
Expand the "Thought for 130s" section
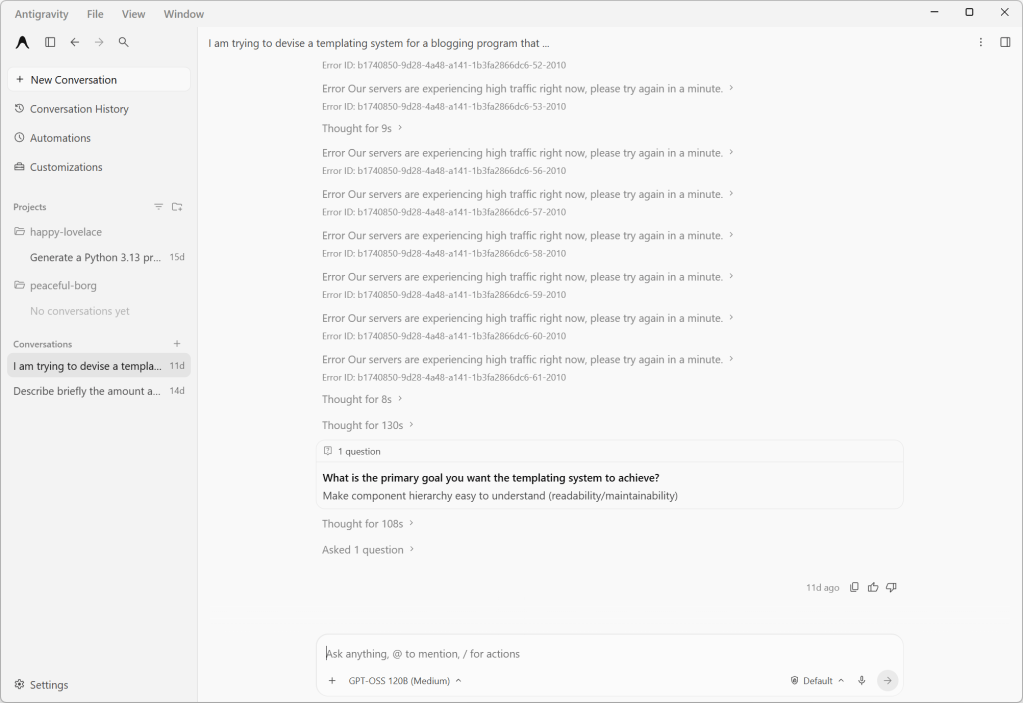368,425
